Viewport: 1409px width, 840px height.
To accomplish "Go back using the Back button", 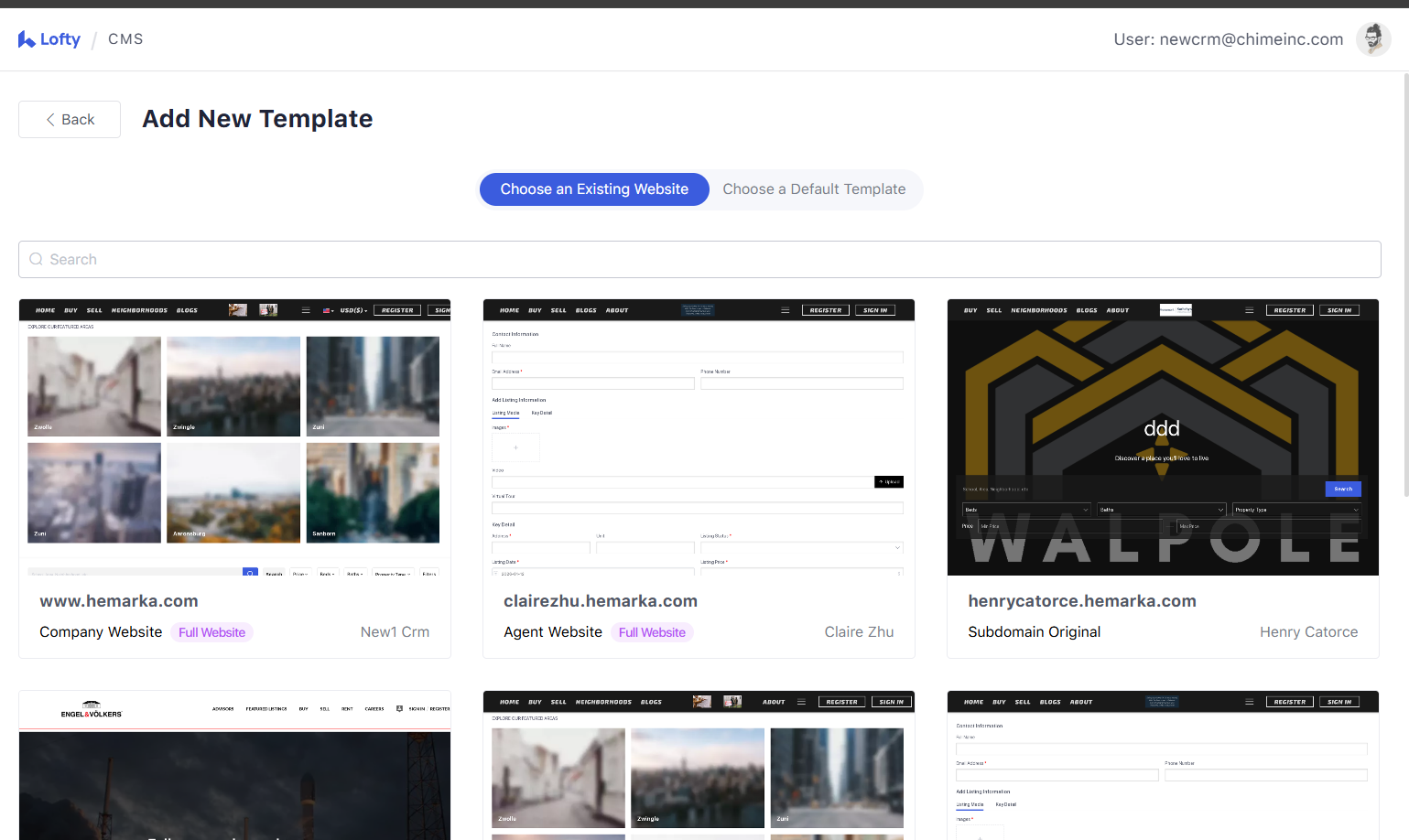I will [70, 120].
